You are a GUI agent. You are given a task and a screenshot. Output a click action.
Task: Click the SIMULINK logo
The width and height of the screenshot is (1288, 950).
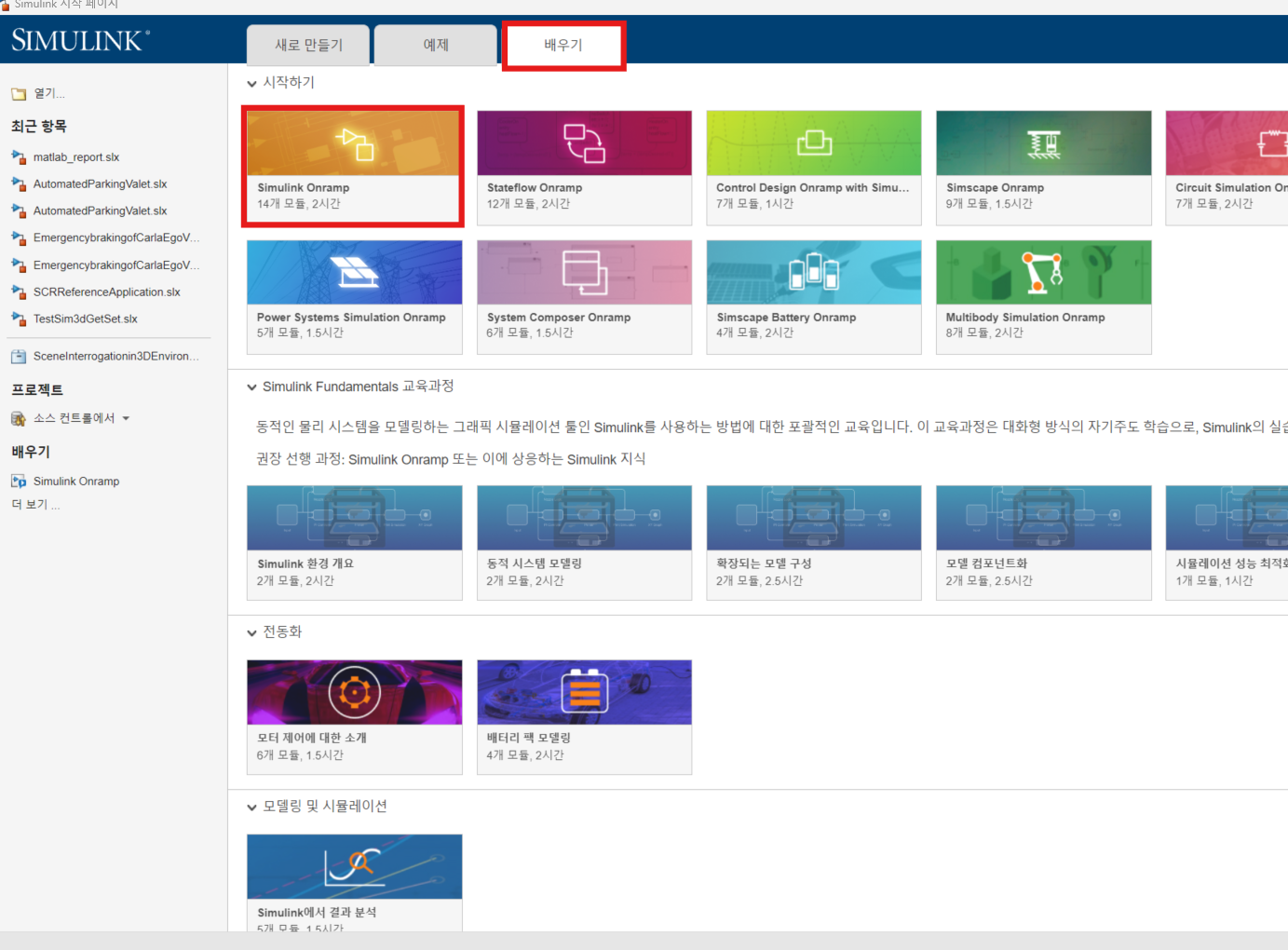click(80, 40)
